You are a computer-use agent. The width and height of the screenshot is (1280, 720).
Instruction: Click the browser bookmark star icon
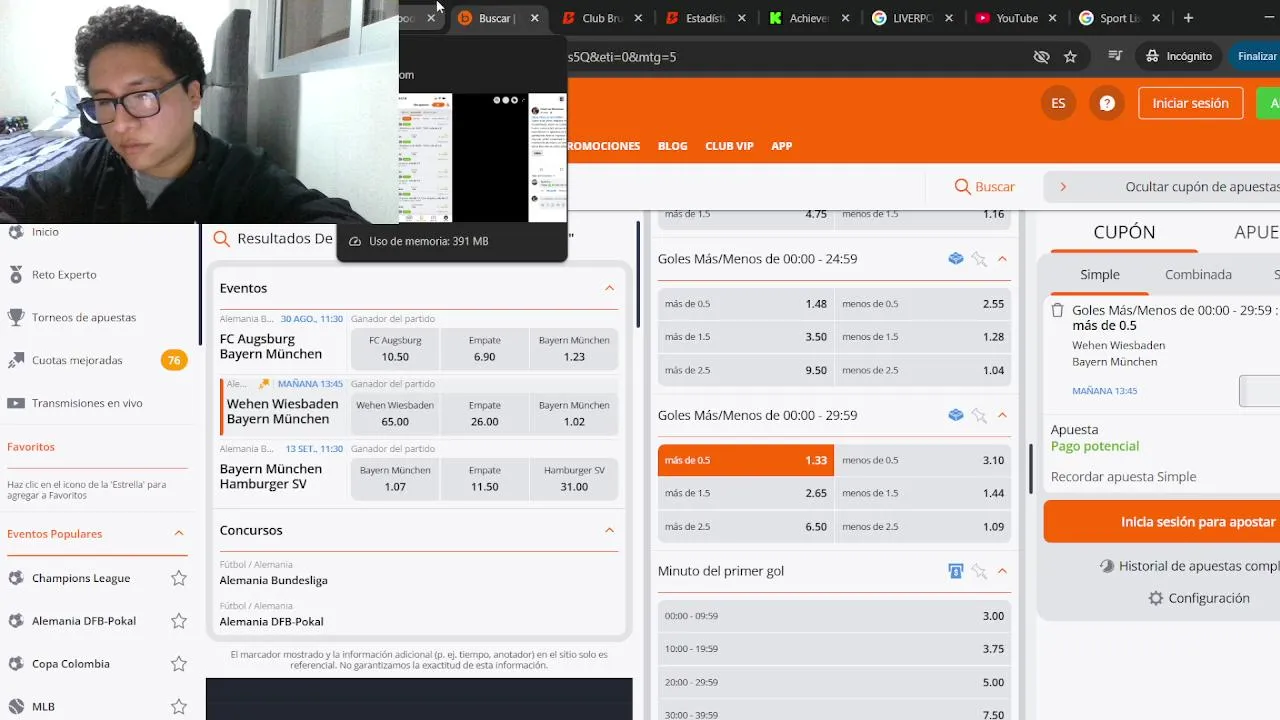coord(1070,57)
